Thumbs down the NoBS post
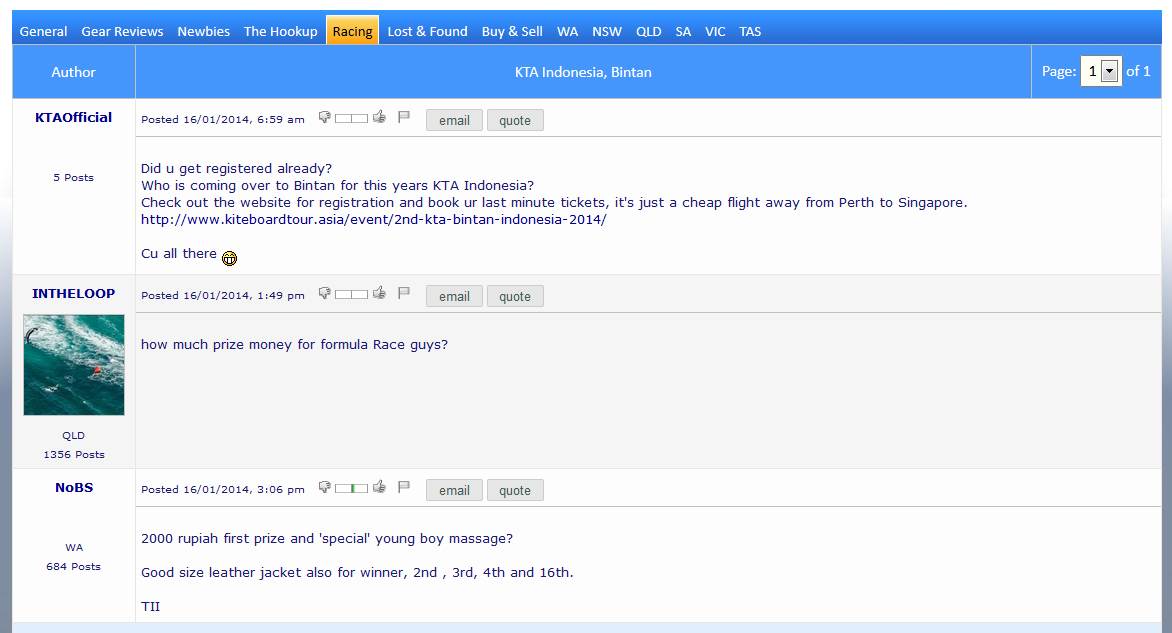Viewport: 1172px width, 633px height. click(324, 488)
